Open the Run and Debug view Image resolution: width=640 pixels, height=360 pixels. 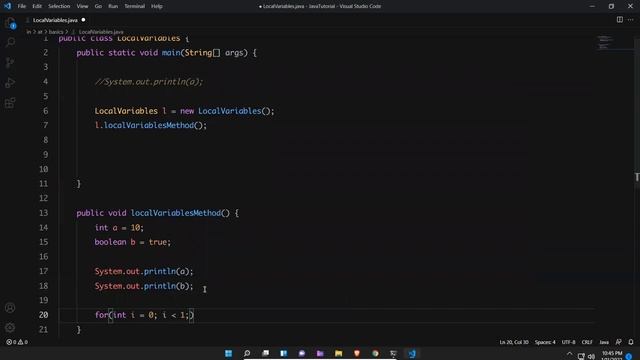click(x=10, y=82)
